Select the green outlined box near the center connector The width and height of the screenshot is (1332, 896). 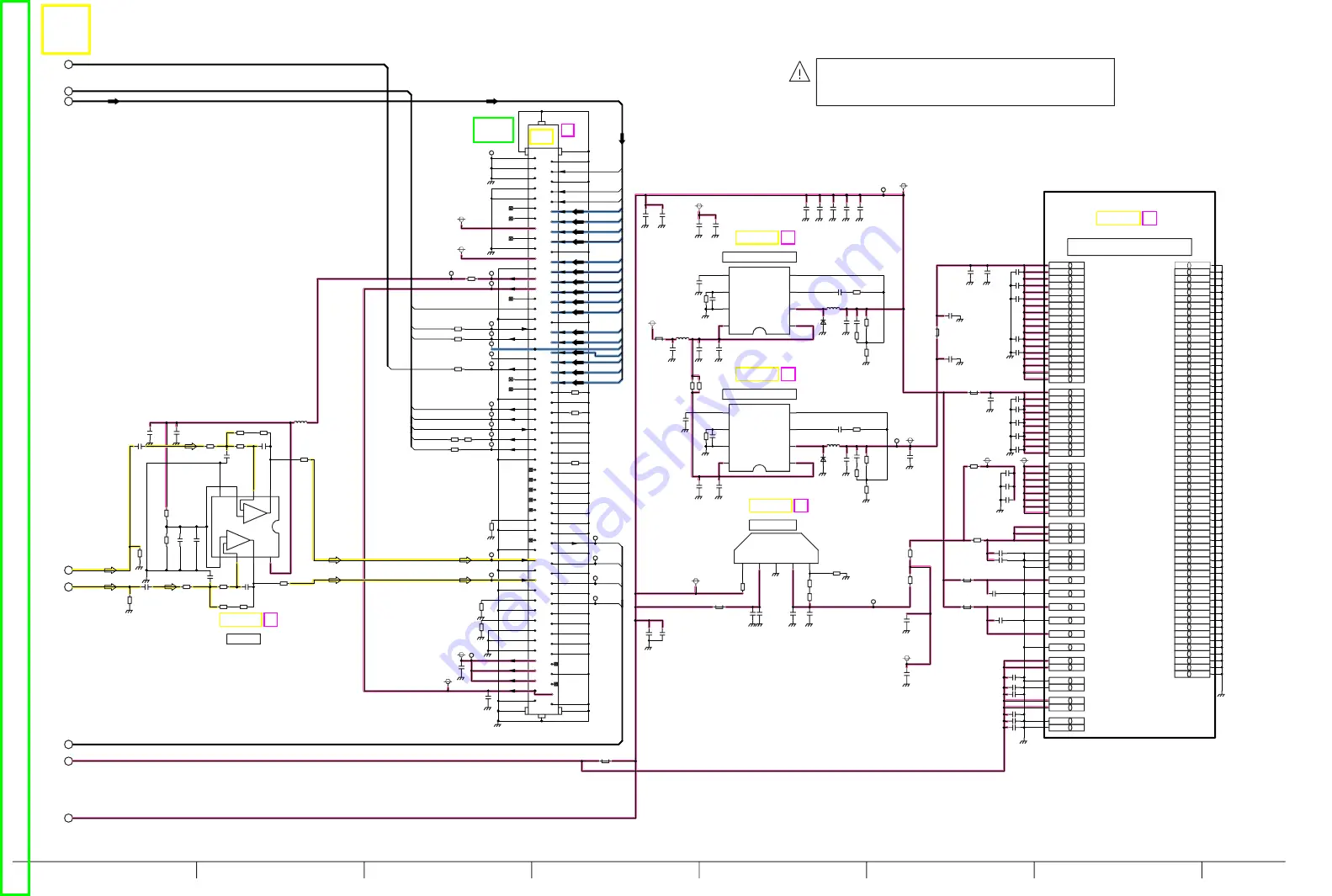pyautogui.click(x=493, y=130)
